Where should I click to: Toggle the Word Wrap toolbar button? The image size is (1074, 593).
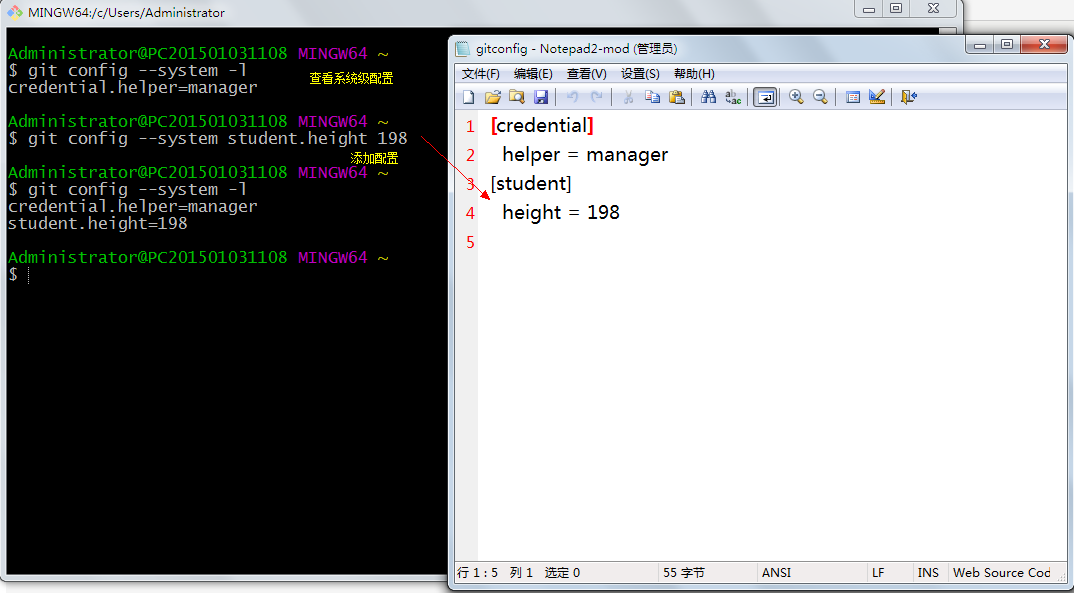[764, 97]
